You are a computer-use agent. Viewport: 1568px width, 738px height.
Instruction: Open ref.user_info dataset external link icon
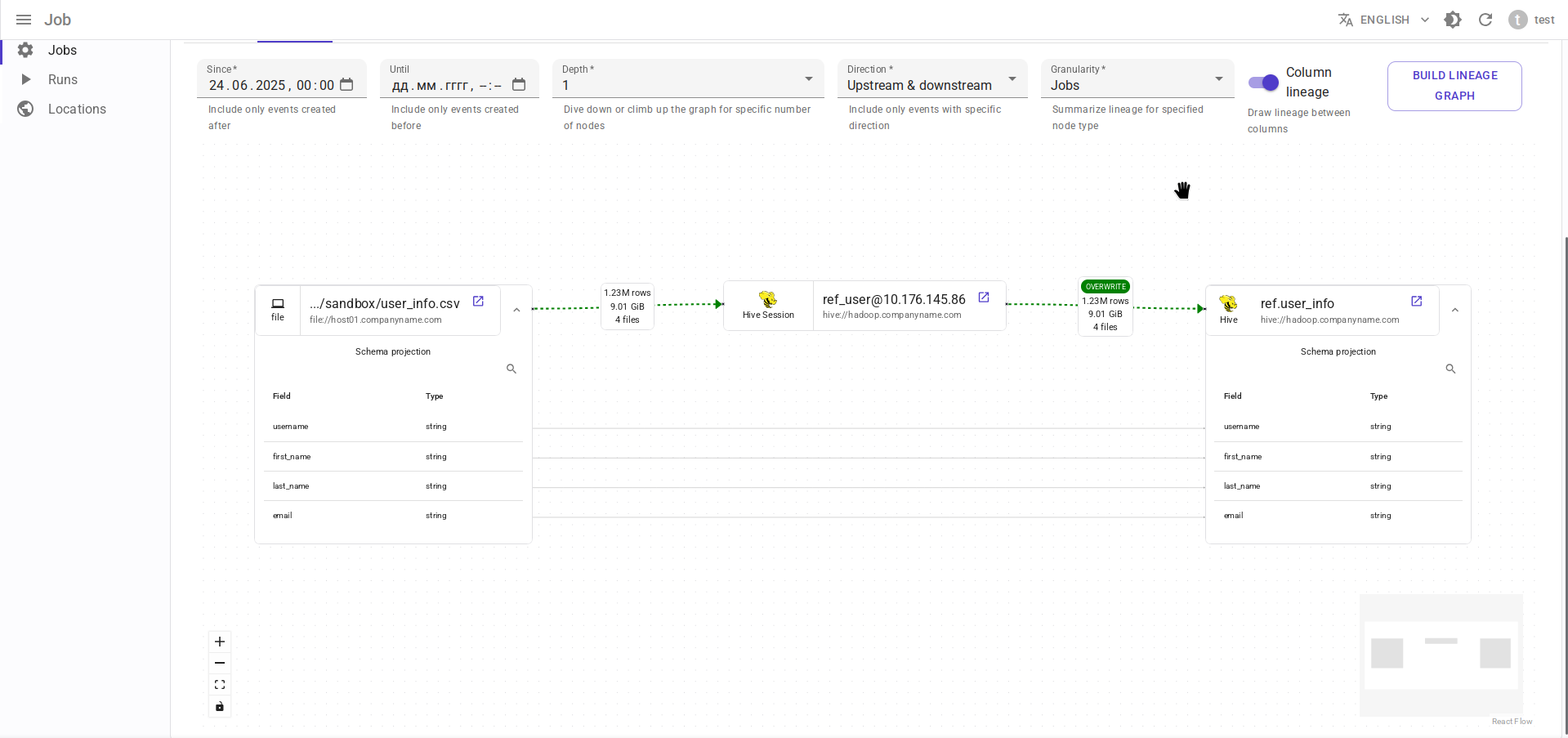click(1416, 302)
